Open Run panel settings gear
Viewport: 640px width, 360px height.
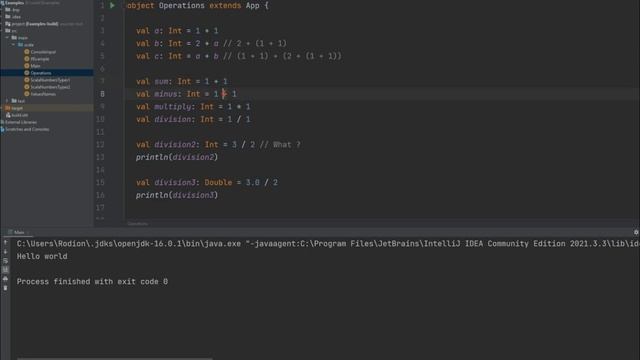636,232
